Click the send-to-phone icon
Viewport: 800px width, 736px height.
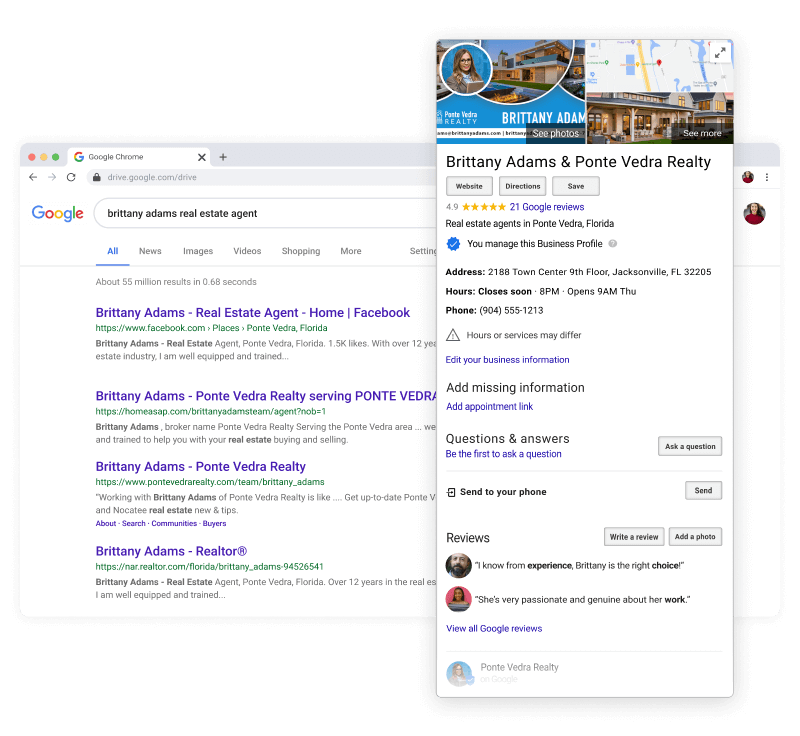(x=451, y=492)
